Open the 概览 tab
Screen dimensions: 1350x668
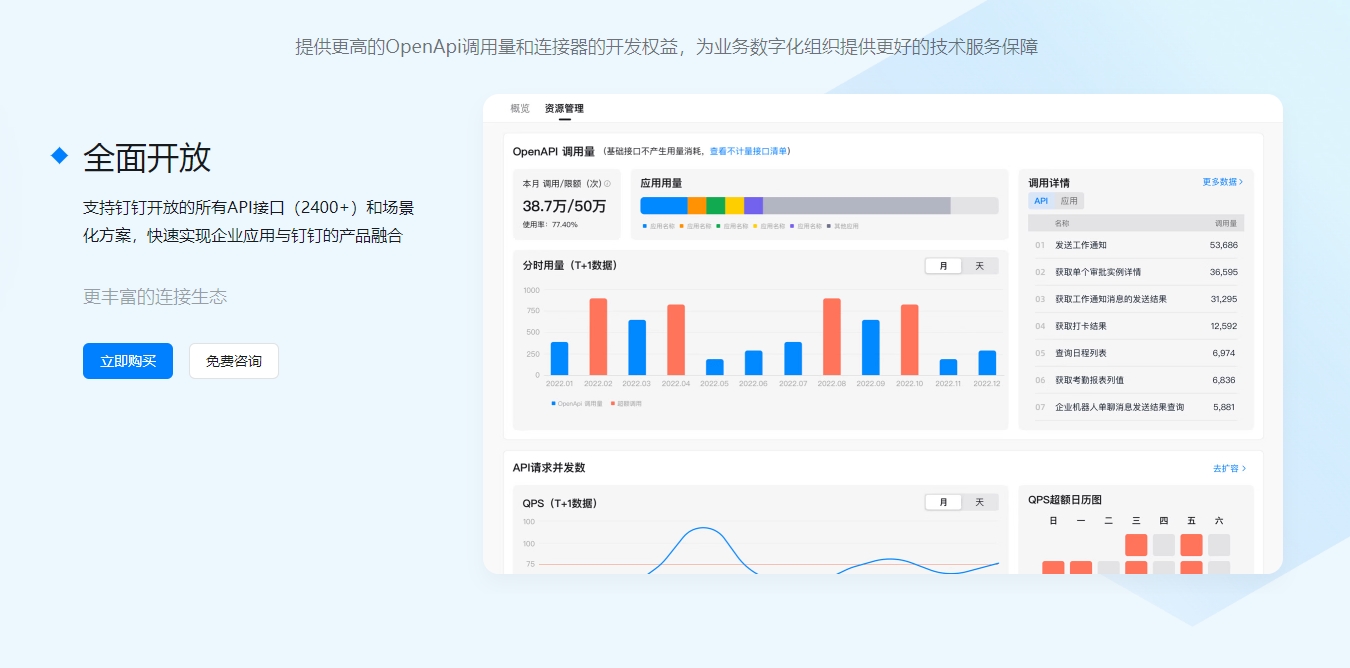click(520, 108)
